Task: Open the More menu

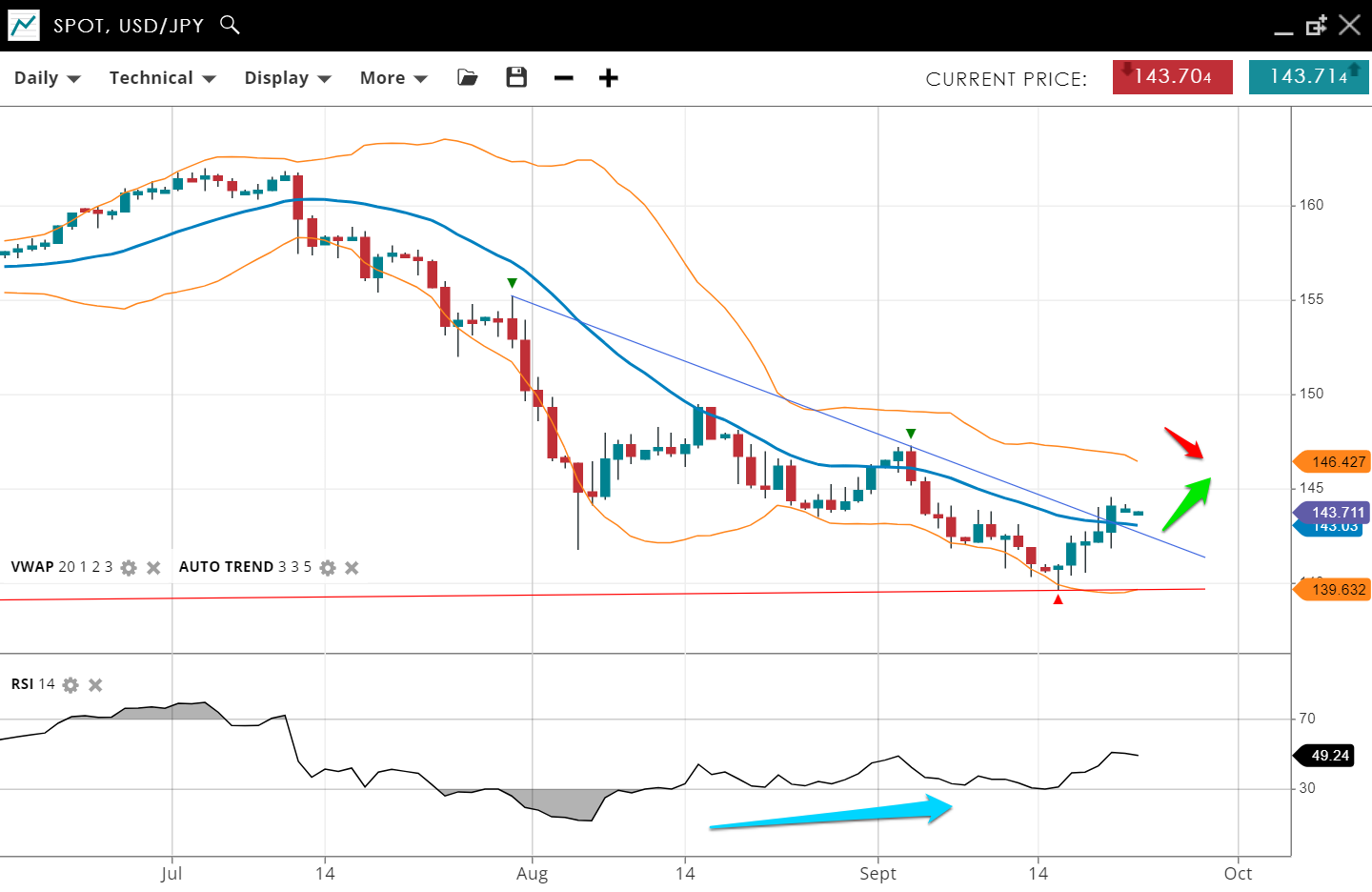Action: (x=393, y=78)
